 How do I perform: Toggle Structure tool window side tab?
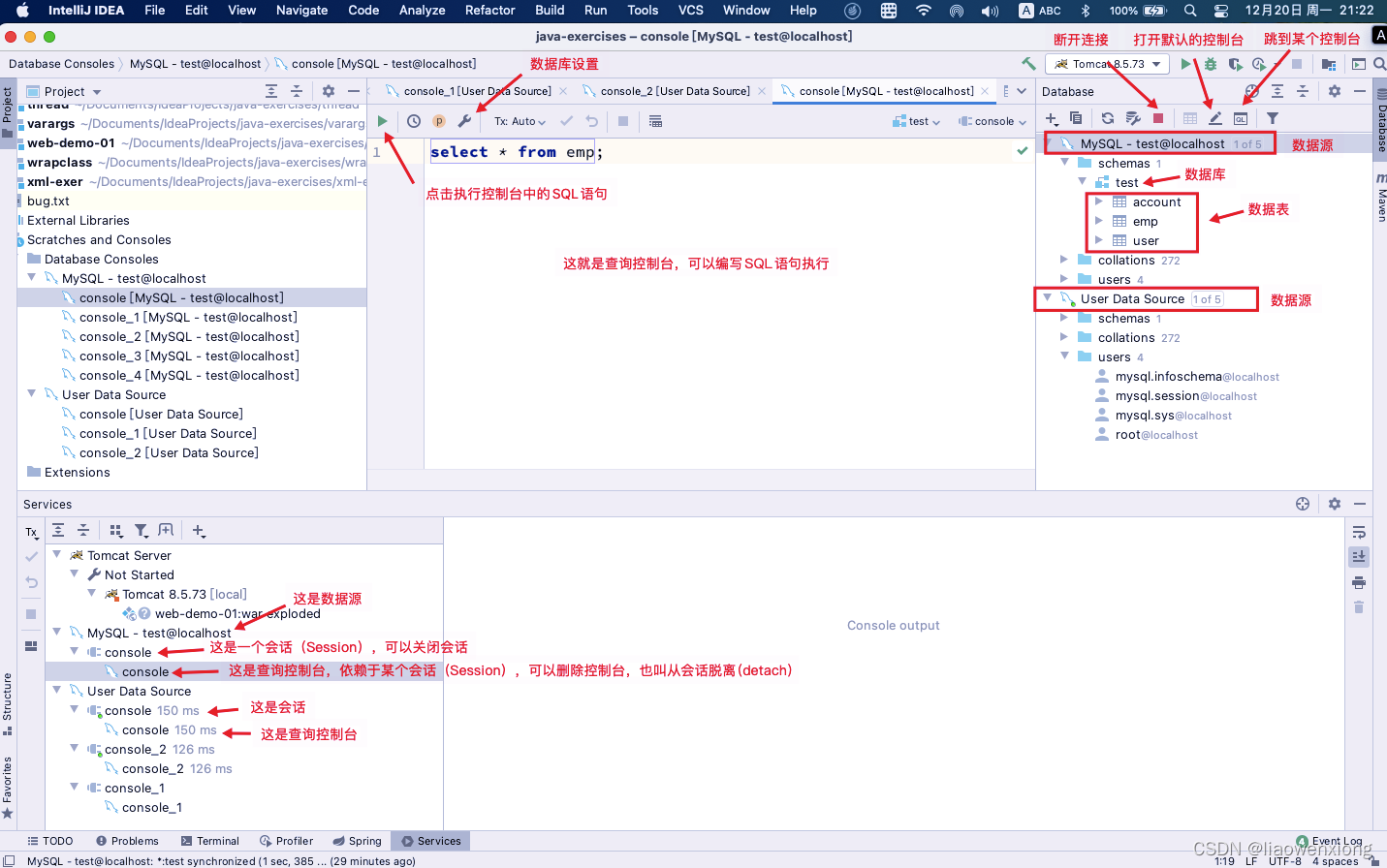point(8,702)
